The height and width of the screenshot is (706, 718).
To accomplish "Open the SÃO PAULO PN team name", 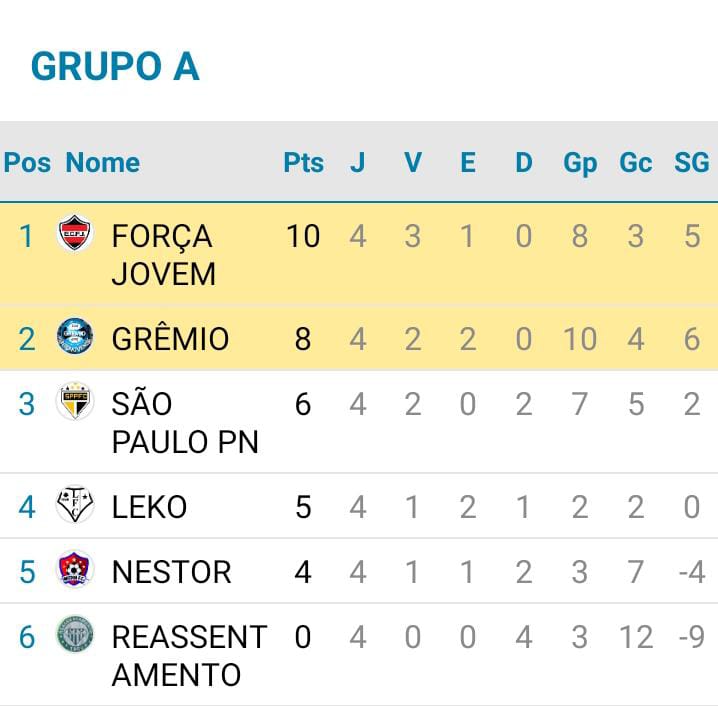I will [184, 422].
